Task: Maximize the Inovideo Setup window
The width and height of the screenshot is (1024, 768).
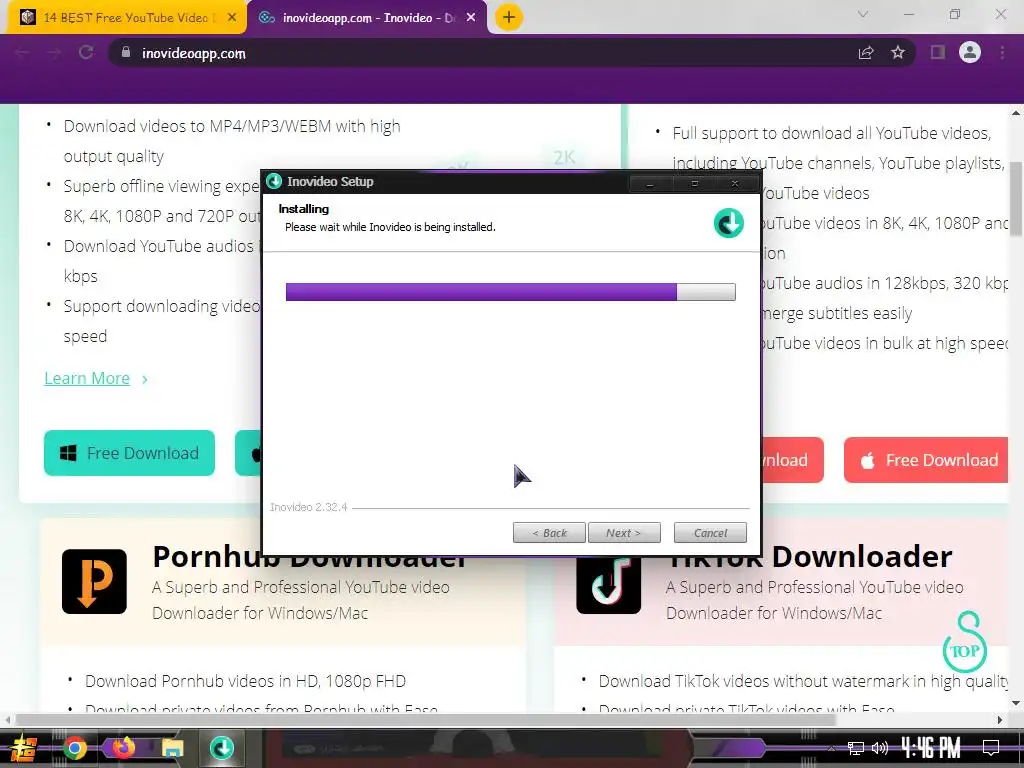Action: point(695,184)
